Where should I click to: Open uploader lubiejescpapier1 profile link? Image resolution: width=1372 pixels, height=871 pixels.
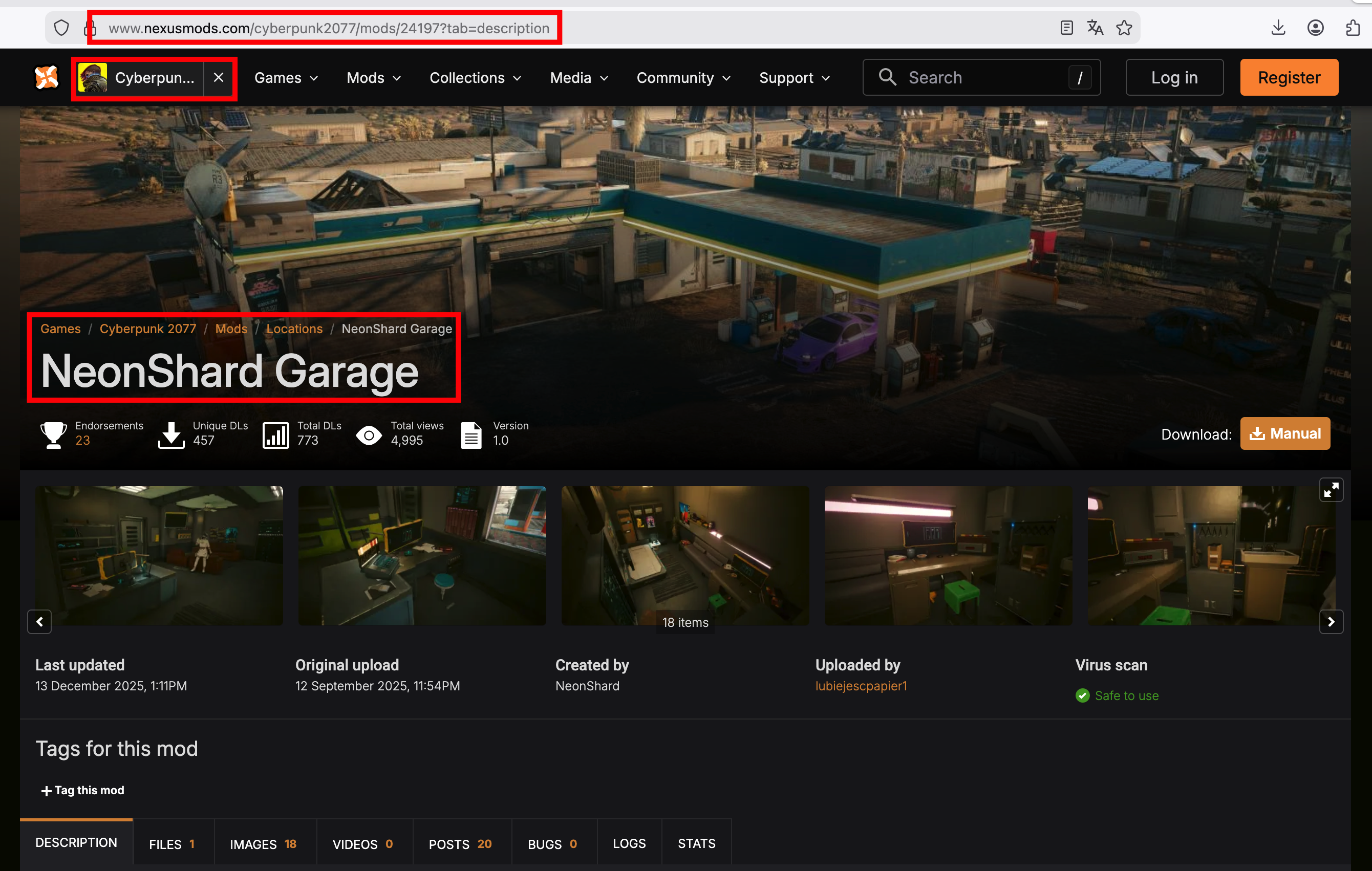[x=861, y=686]
